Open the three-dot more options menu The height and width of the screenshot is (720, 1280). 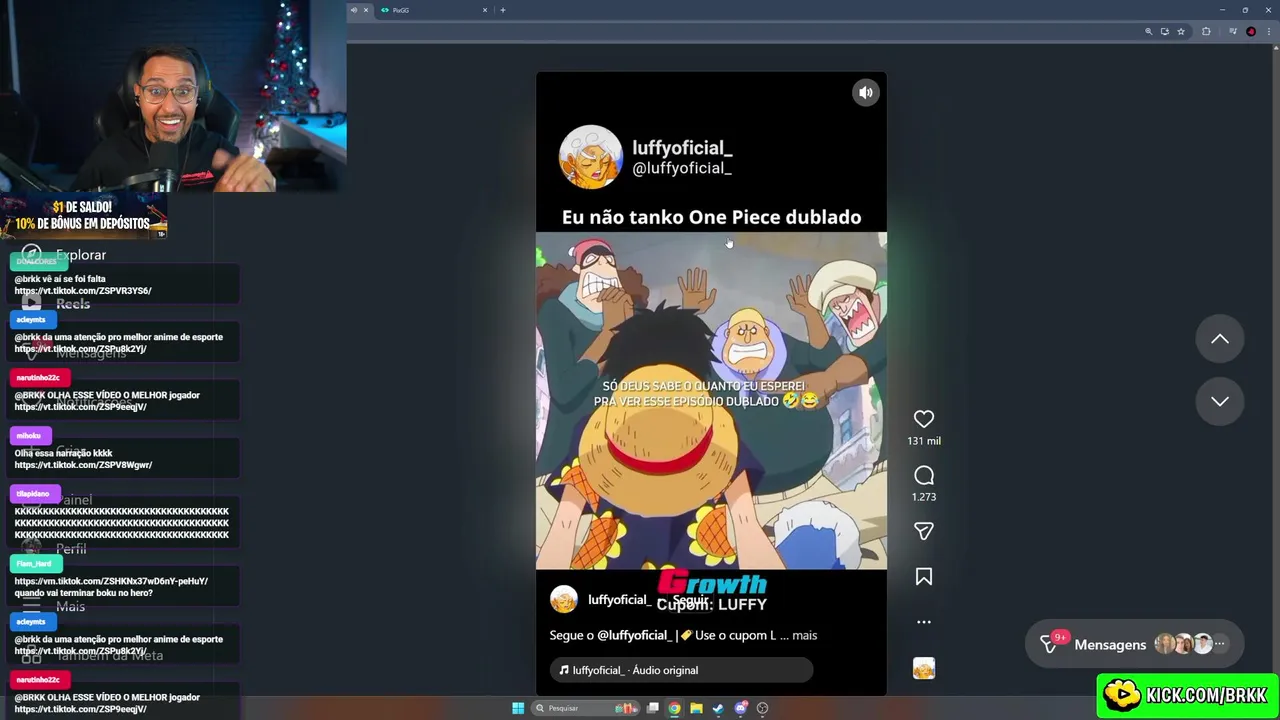(924, 622)
